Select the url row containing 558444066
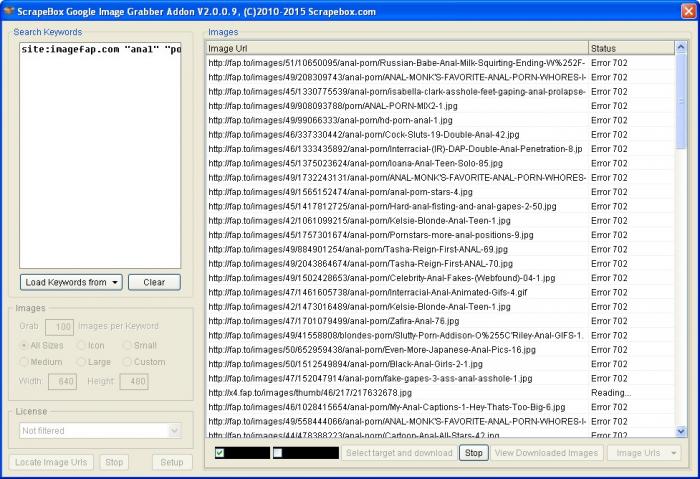 (440, 421)
